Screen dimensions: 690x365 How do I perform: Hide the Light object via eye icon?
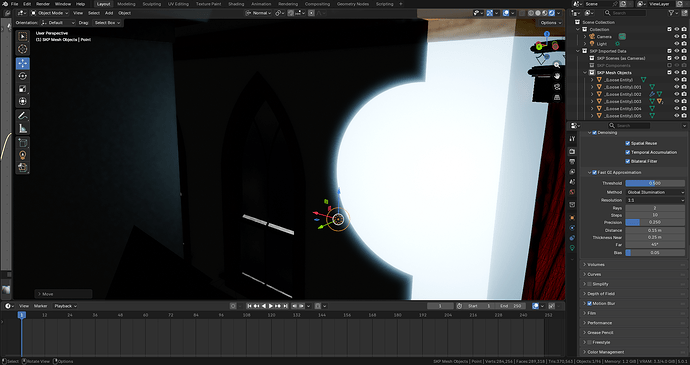click(677, 44)
